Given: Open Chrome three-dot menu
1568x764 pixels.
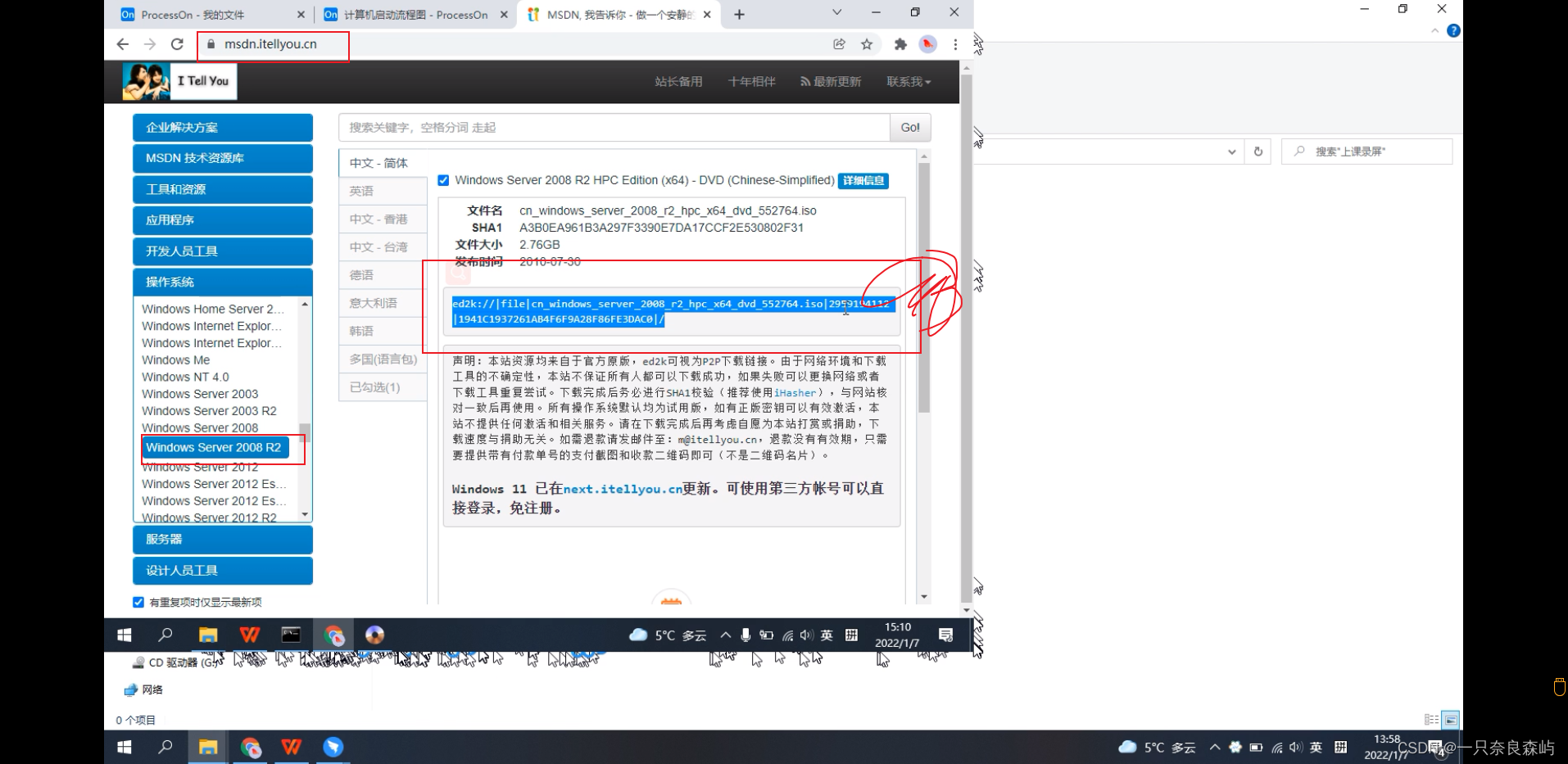Looking at the screenshot, I should click(955, 44).
